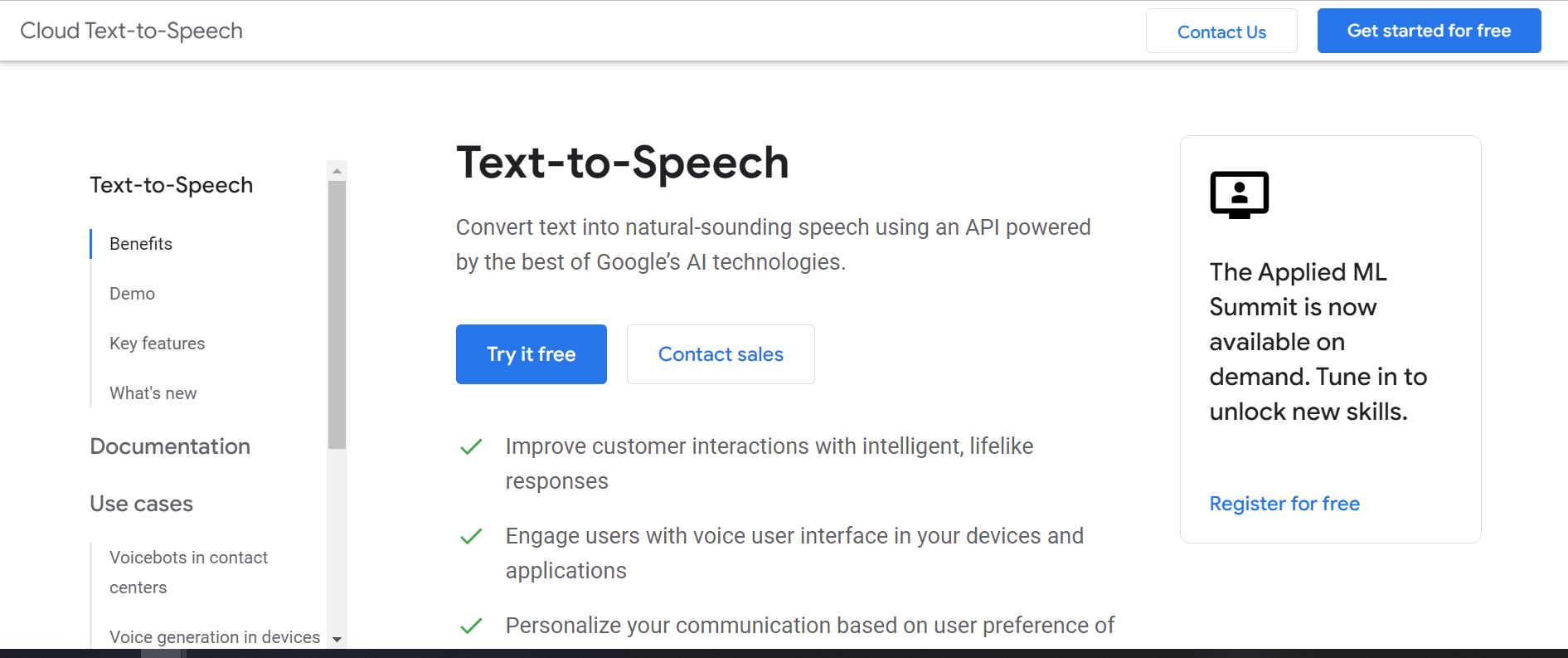
Task: Open What's new in the sidebar
Action: tap(153, 393)
